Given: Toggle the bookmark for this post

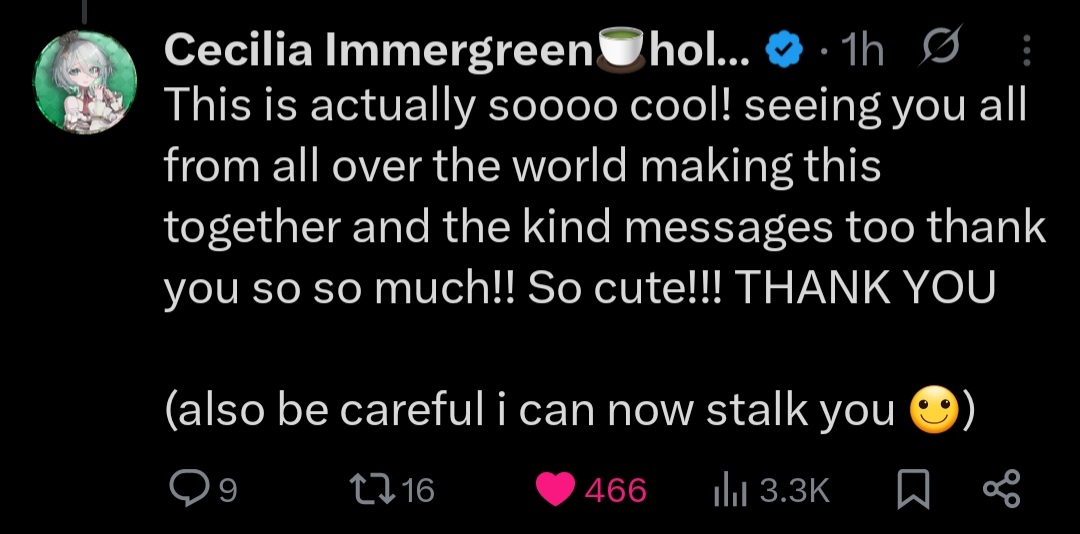Looking at the screenshot, I should point(915,491).
